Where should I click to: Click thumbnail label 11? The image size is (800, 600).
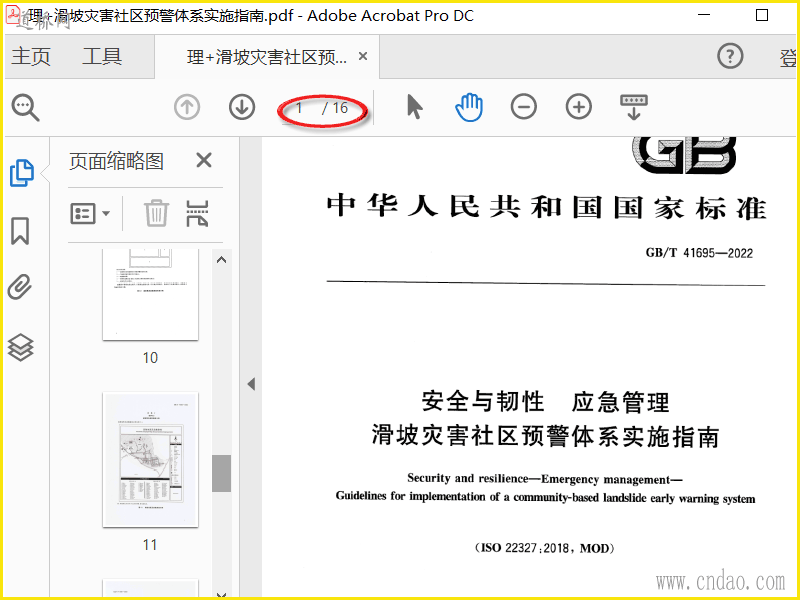[149, 545]
